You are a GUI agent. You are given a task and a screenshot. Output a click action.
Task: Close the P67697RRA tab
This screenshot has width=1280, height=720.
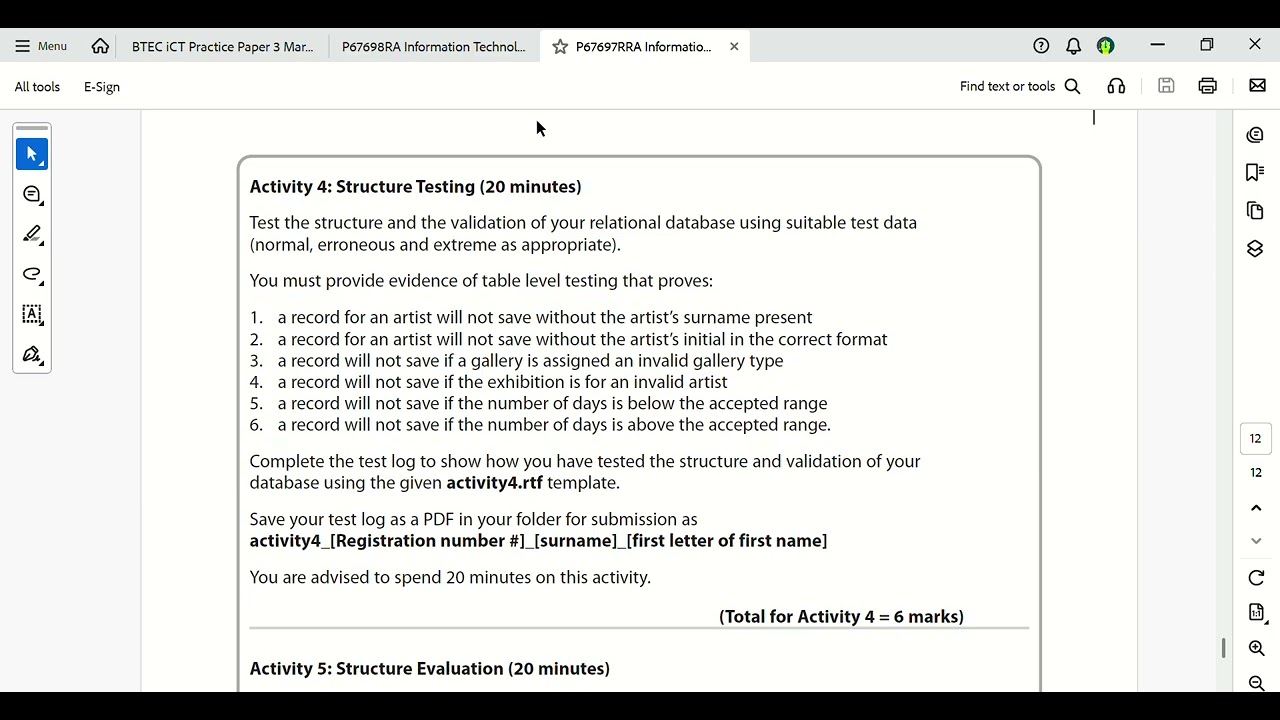click(x=734, y=46)
